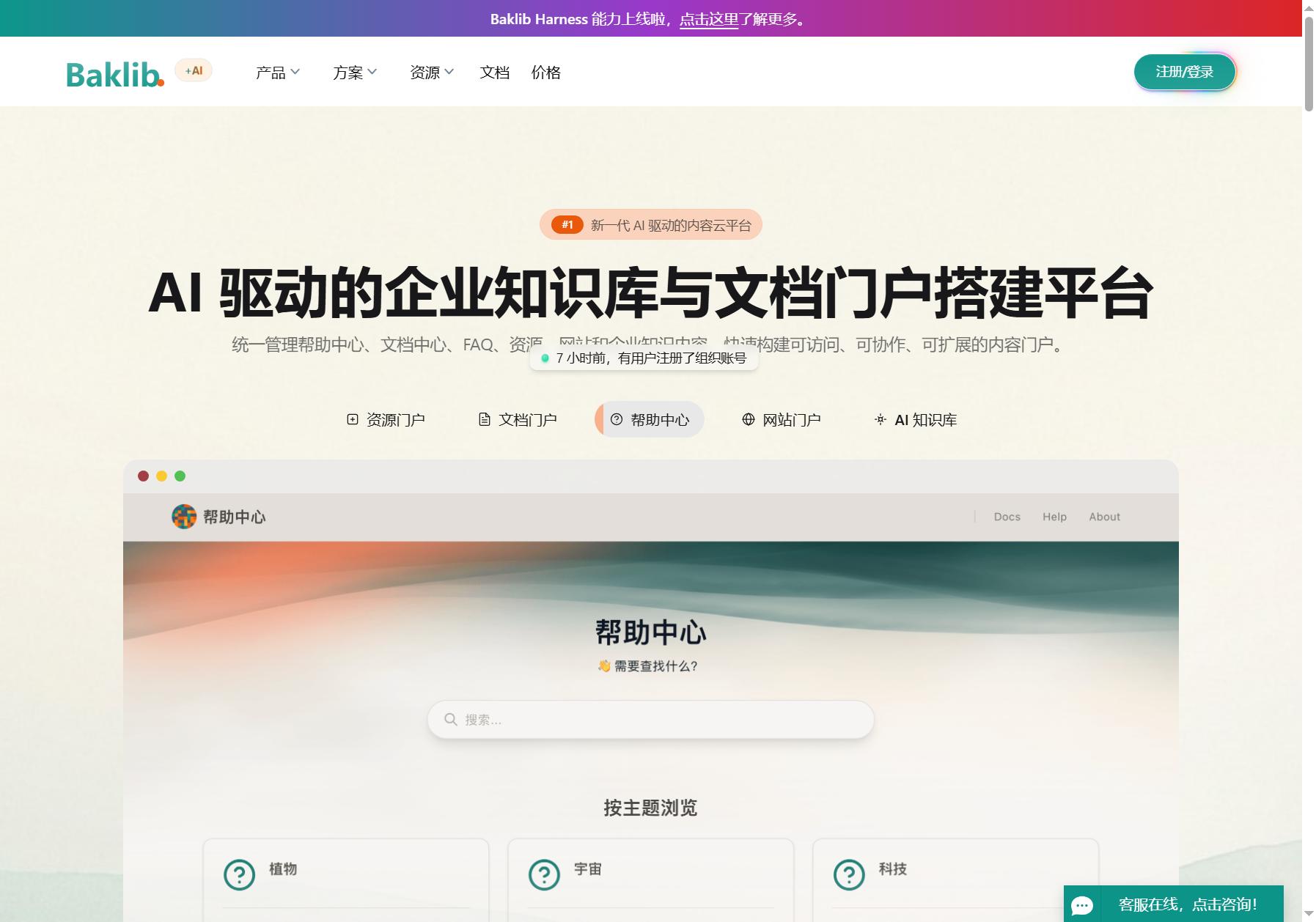
Task: Click the Baklib logo
Action: [115, 74]
